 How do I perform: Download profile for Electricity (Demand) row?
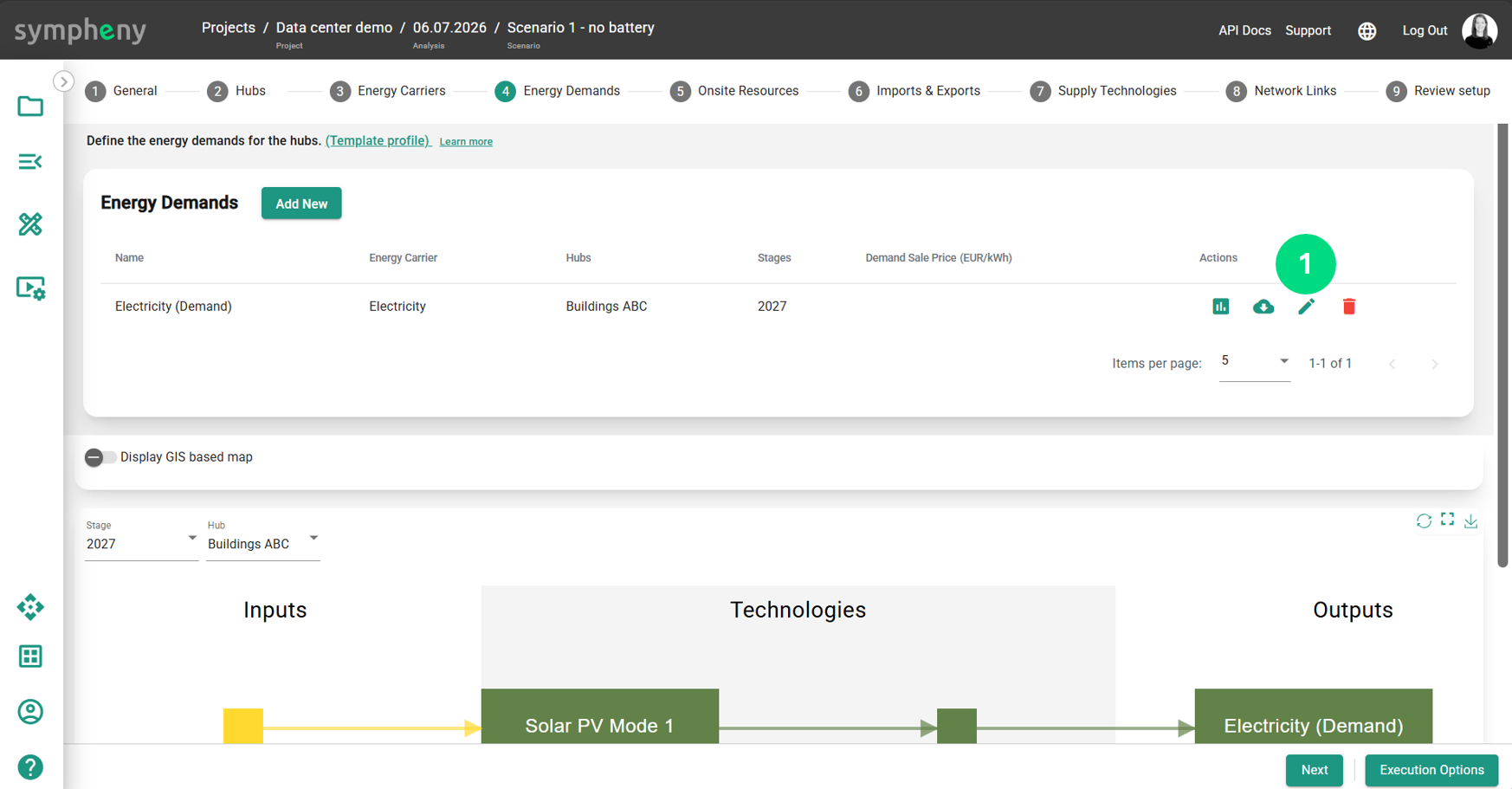(x=1263, y=307)
